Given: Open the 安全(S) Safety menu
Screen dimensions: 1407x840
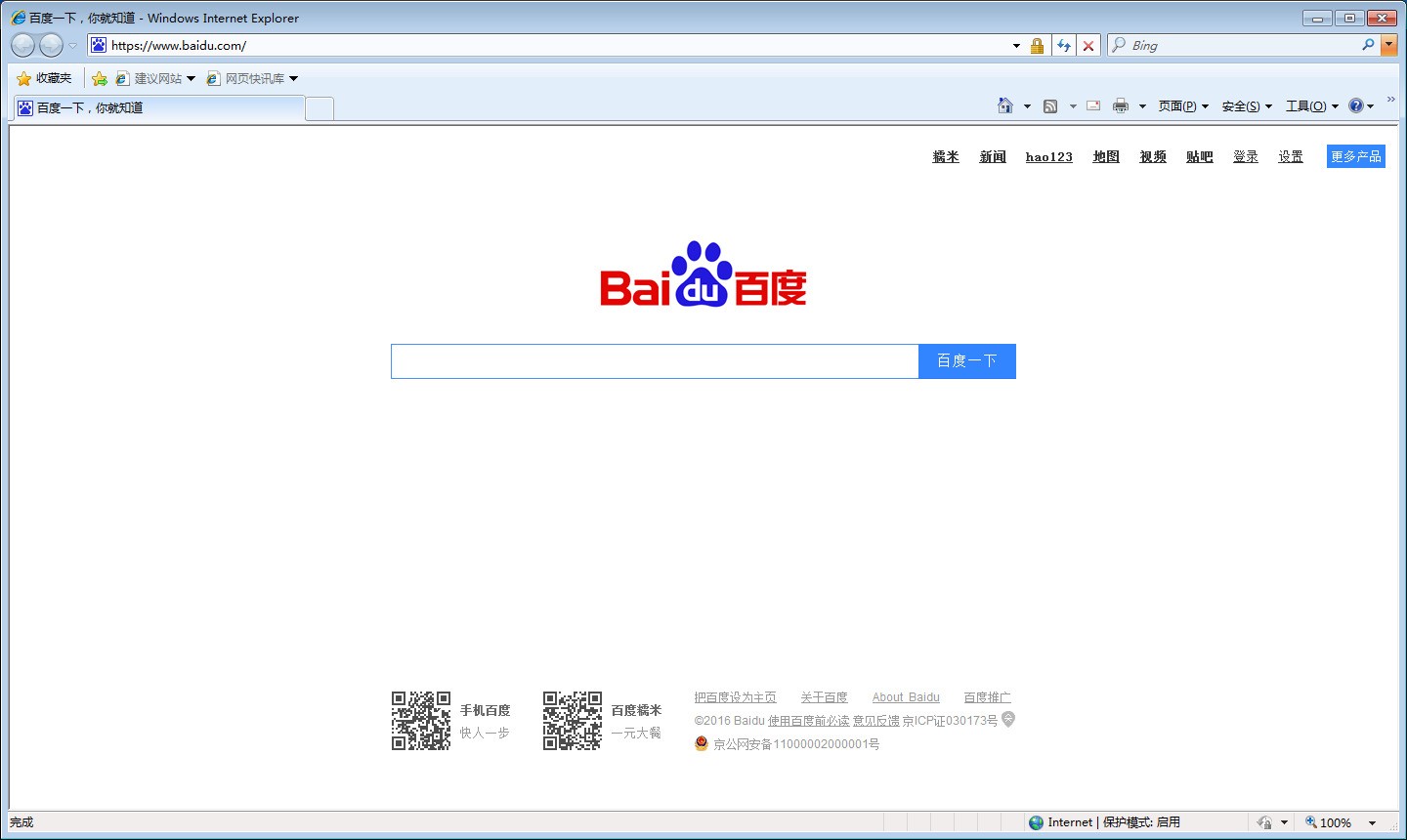Looking at the screenshot, I should pyautogui.click(x=1247, y=106).
